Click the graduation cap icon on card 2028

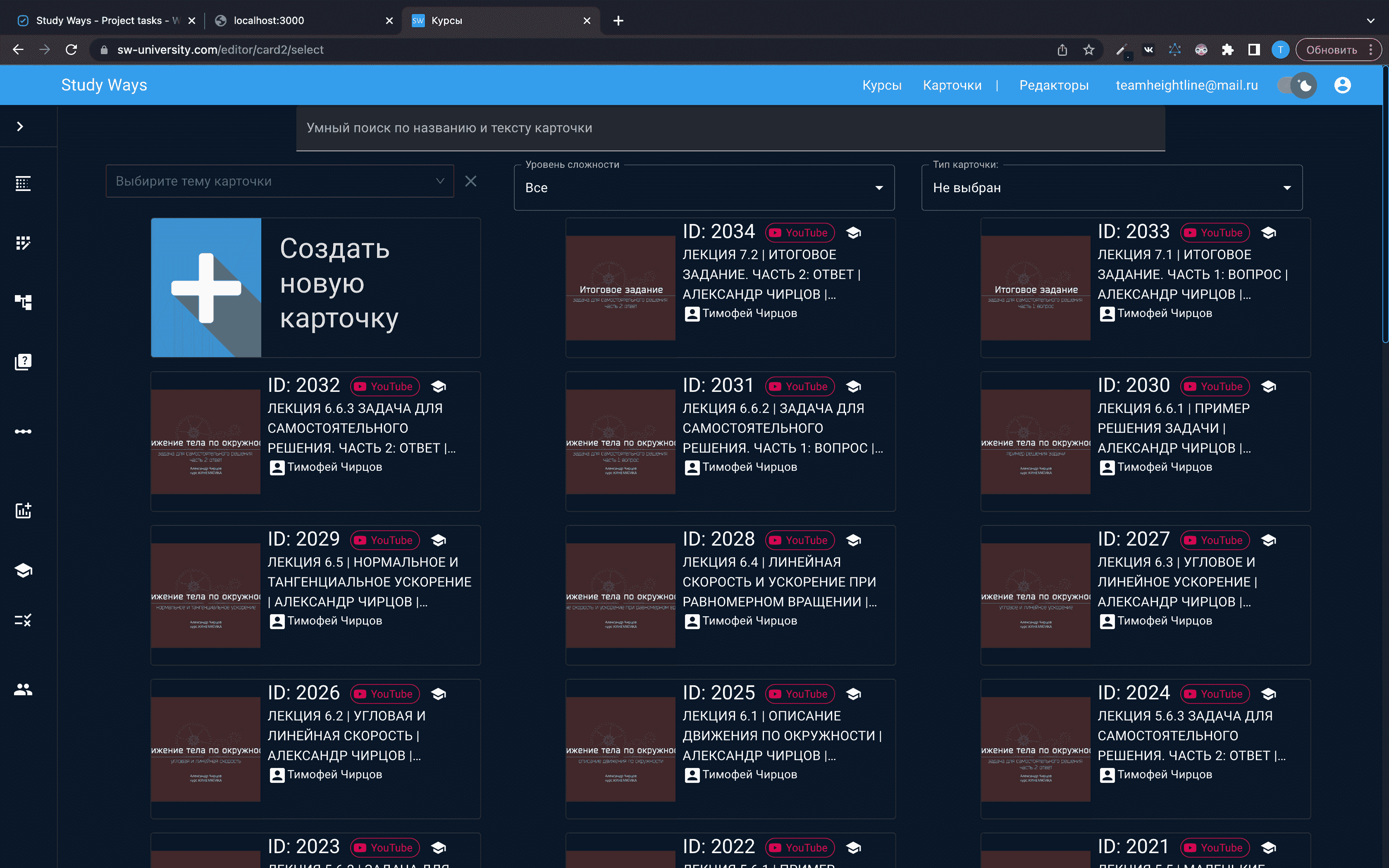coord(854,540)
